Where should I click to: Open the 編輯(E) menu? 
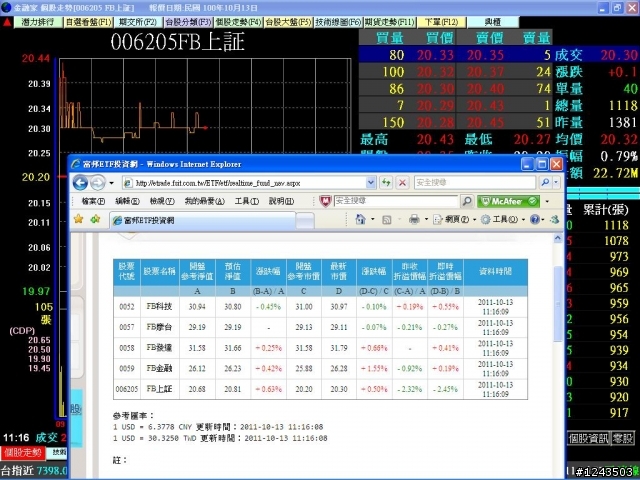click(127, 201)
